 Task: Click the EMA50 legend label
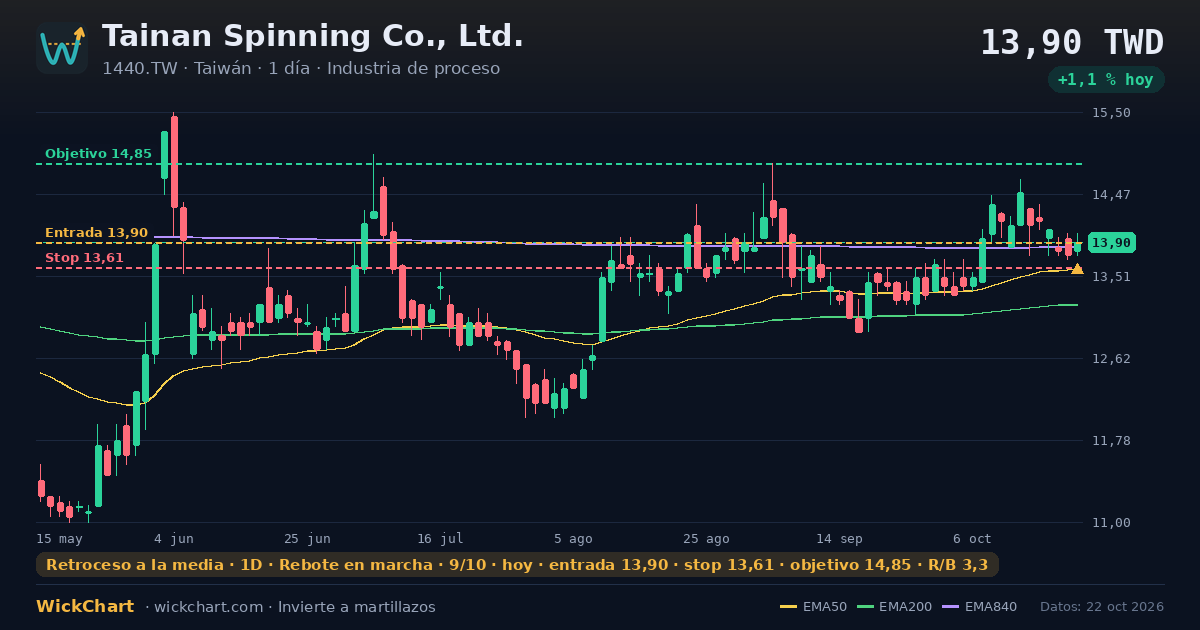coord(824,607)
